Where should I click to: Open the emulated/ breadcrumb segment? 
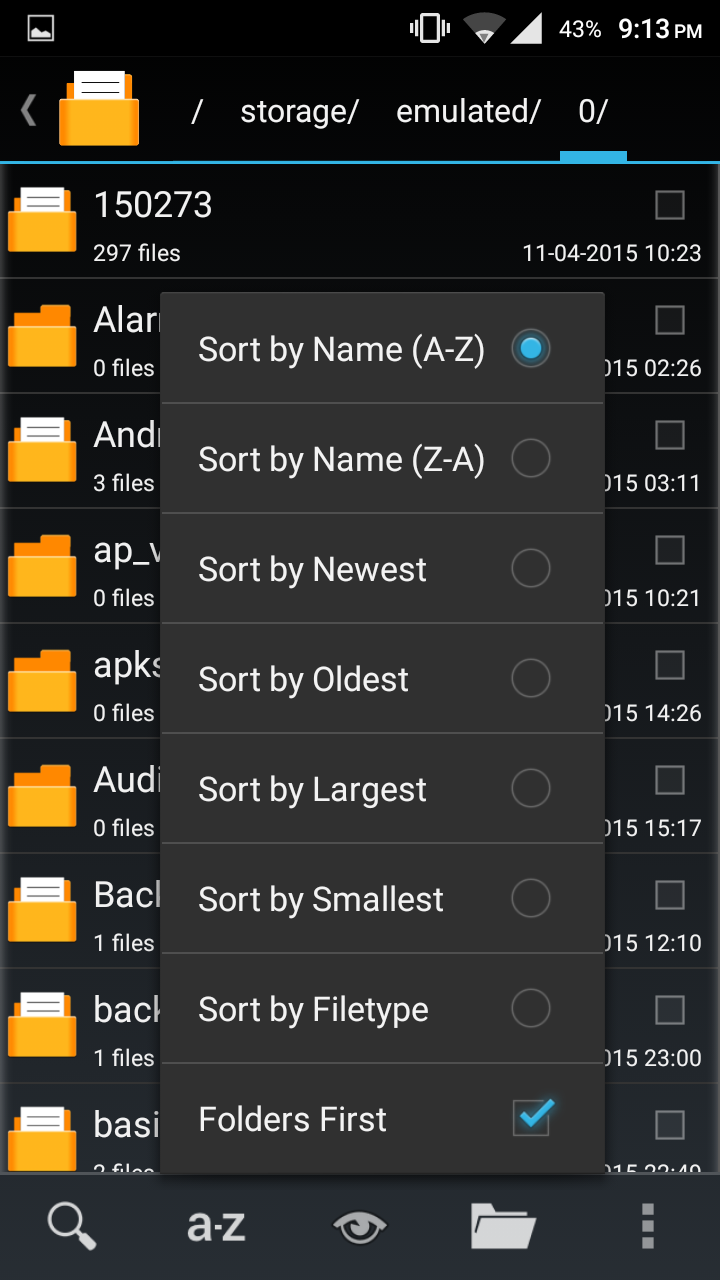tap(468, 112)
